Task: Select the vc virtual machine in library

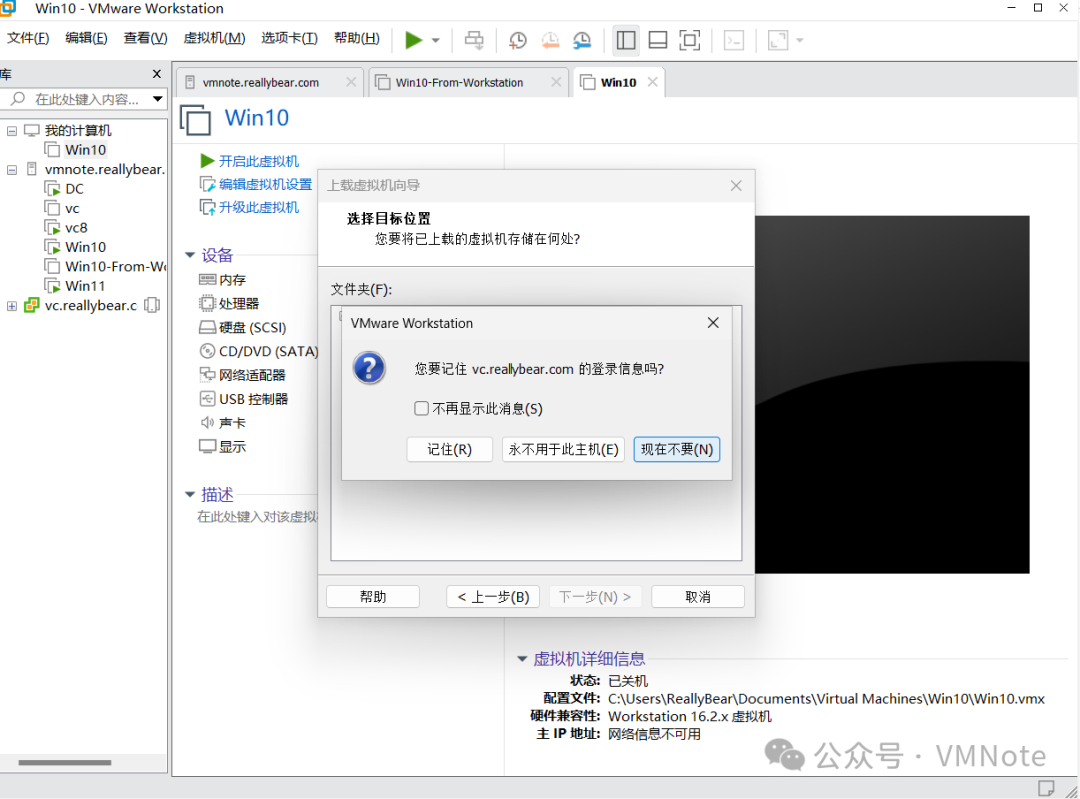Action: [72, 208]
